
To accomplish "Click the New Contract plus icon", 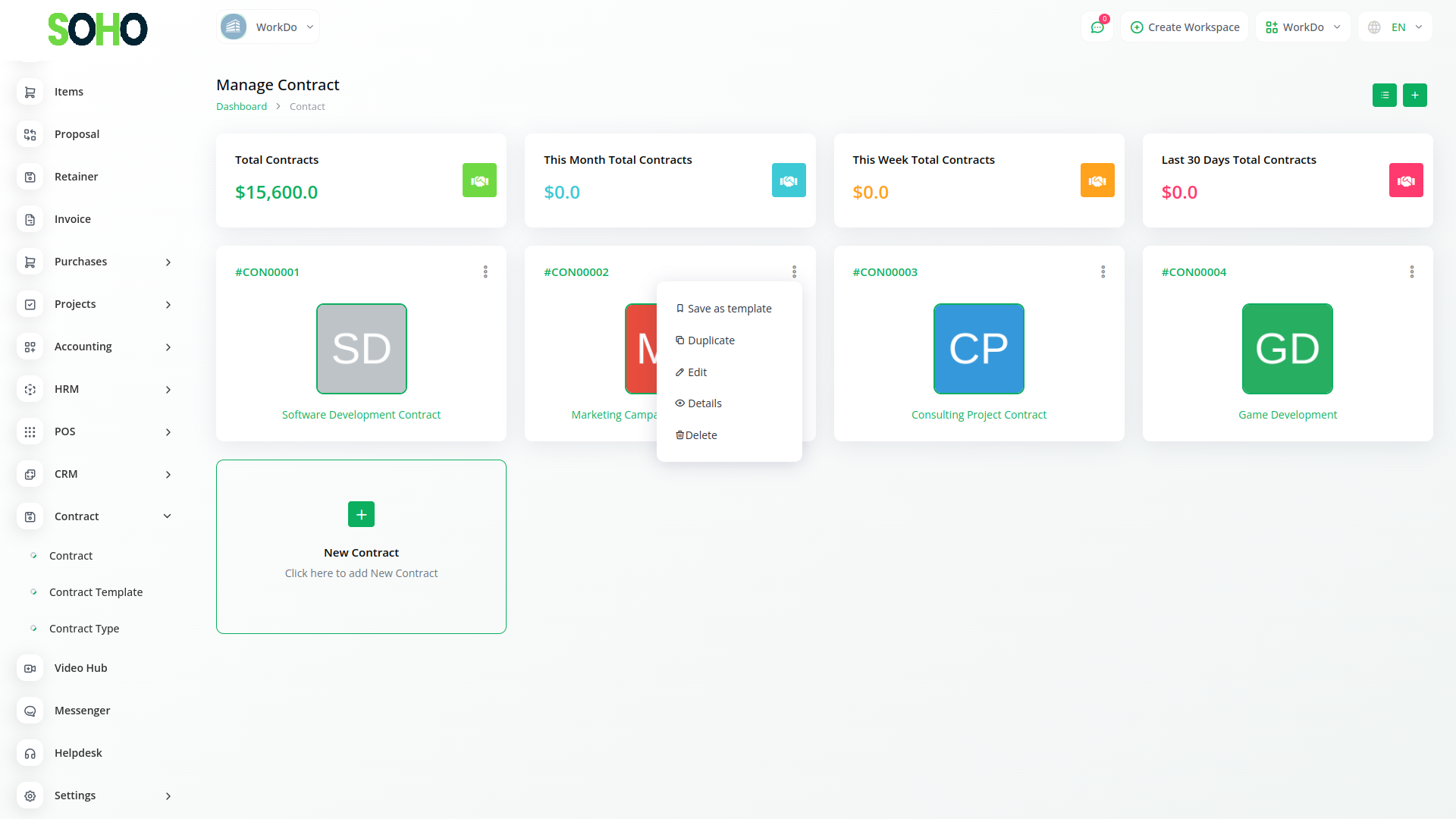I will tap(361, 514).
